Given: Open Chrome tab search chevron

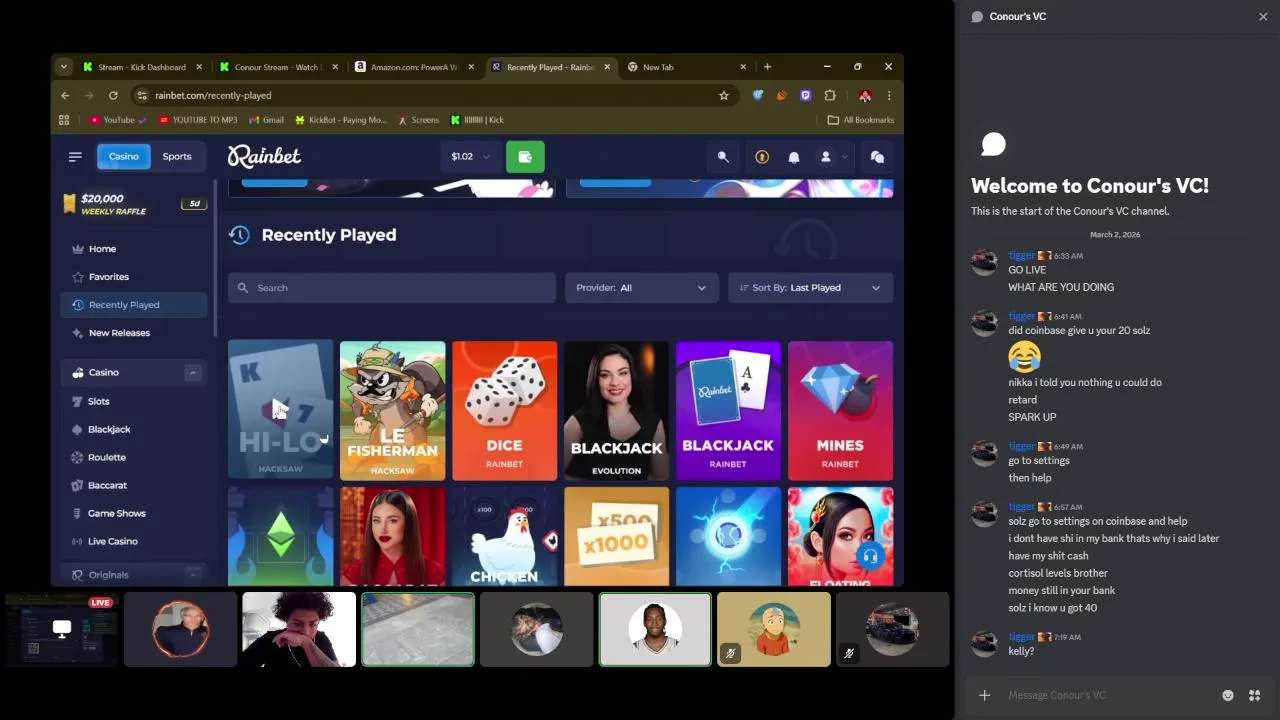Looking at the screenshot, I should (64, 67).
